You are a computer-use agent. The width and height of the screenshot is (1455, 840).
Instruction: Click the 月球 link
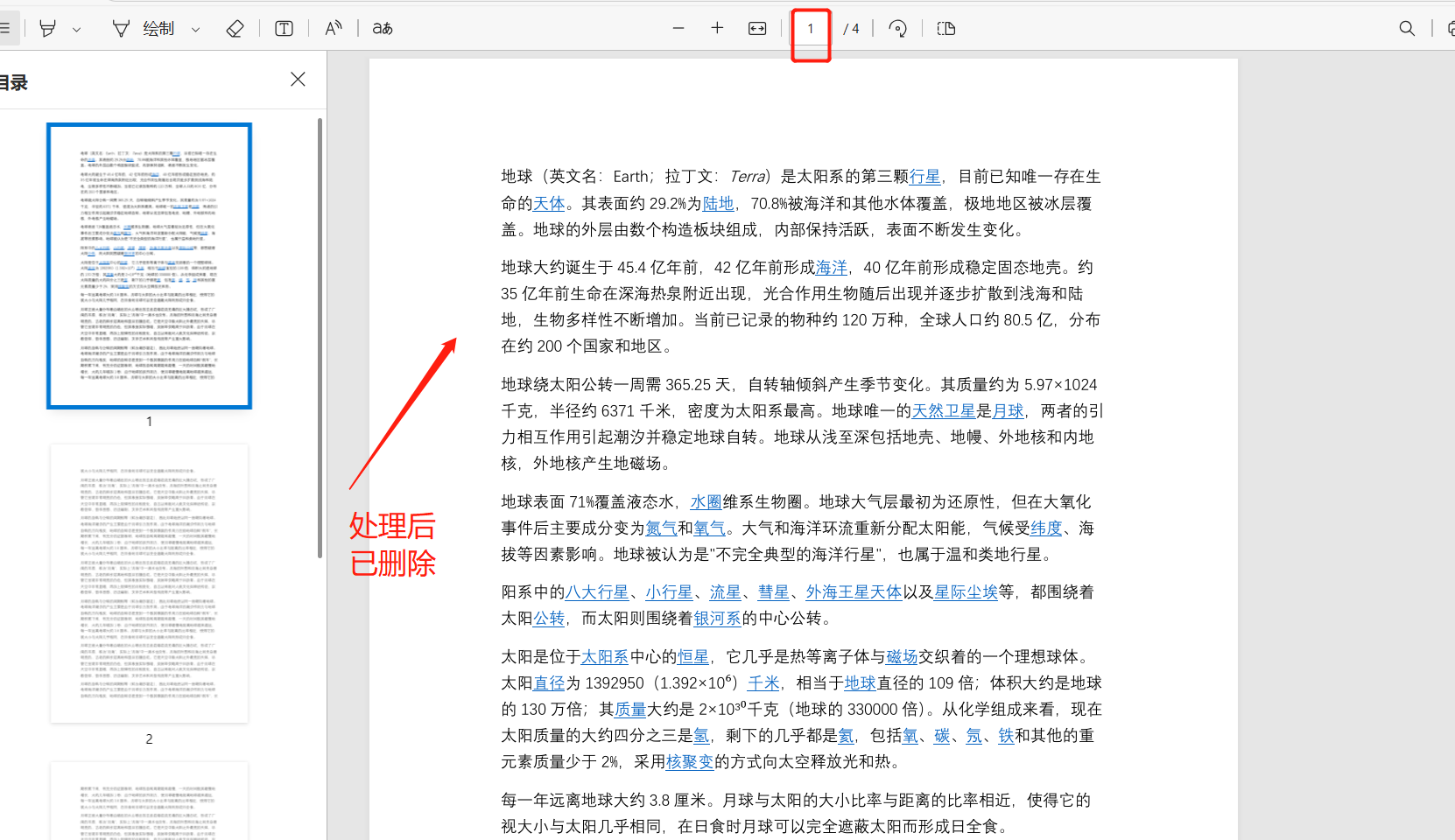click(x=1008, y=410)
